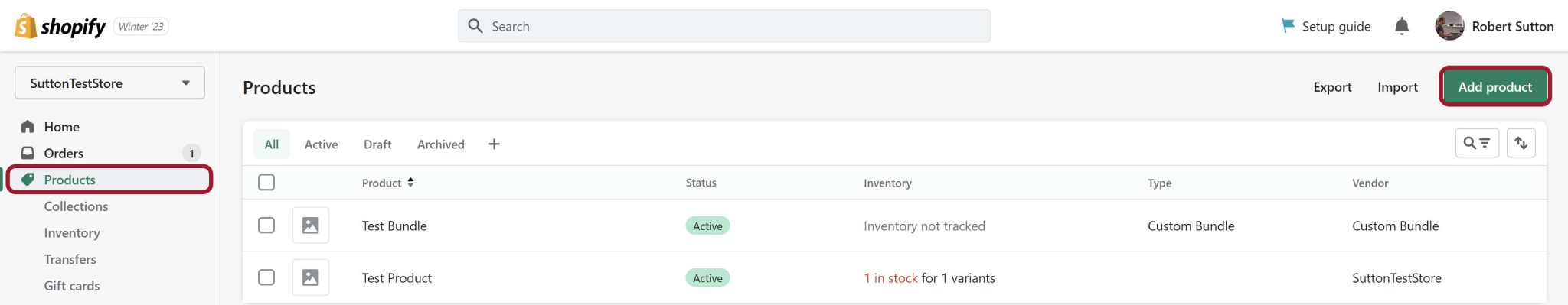Open Setup guide flag link
Screen dimensions: 1568x305
click(1326, 27)
